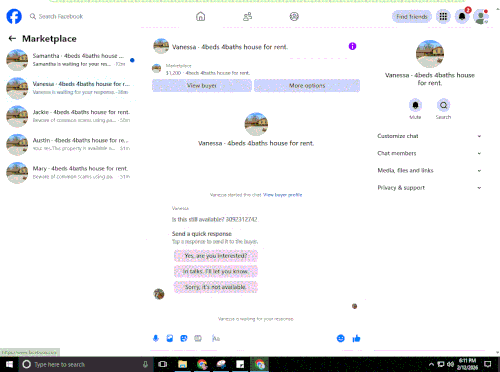Click the purple conversation info icon
Image resolution: width=500 pixels, height=372 pixels.
pos(352,46)
